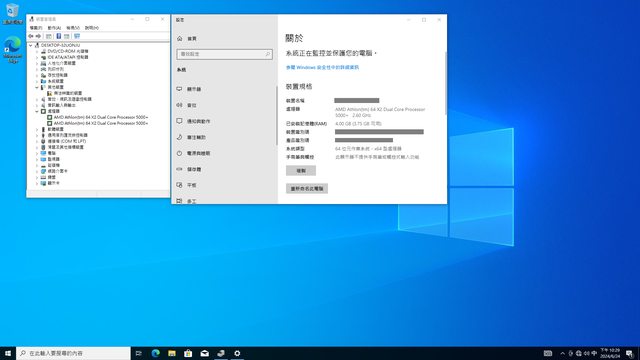The image size is (640, 360).
Task: Show hidden tray icons chevron
Action: [x=562, y=353]
